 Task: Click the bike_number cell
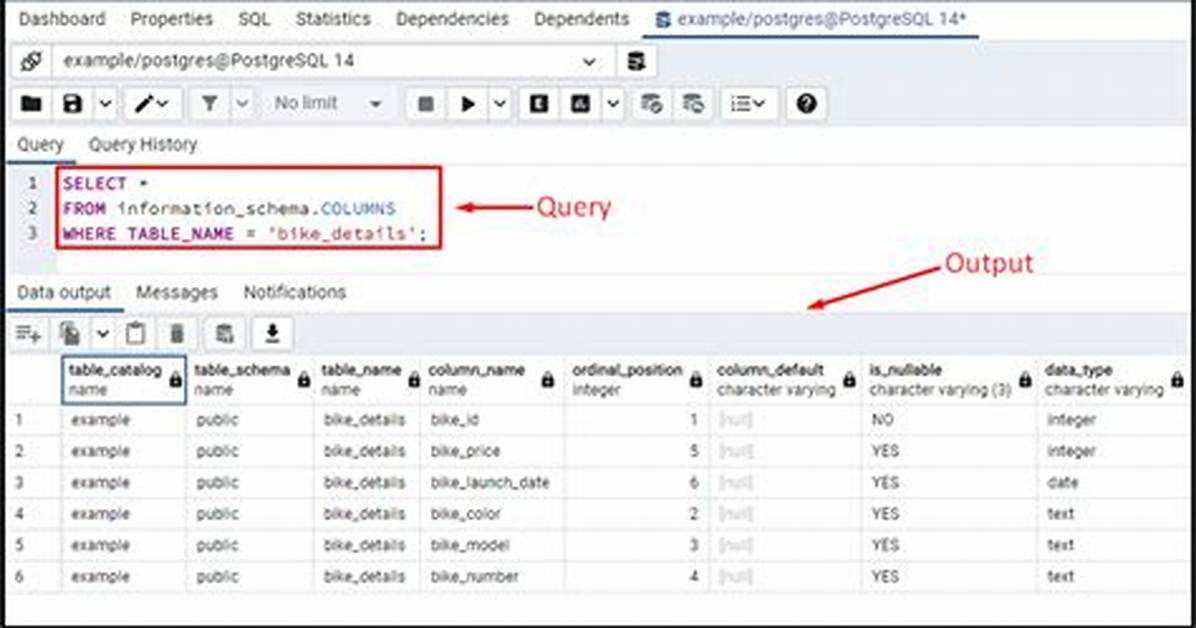[492, 576]
